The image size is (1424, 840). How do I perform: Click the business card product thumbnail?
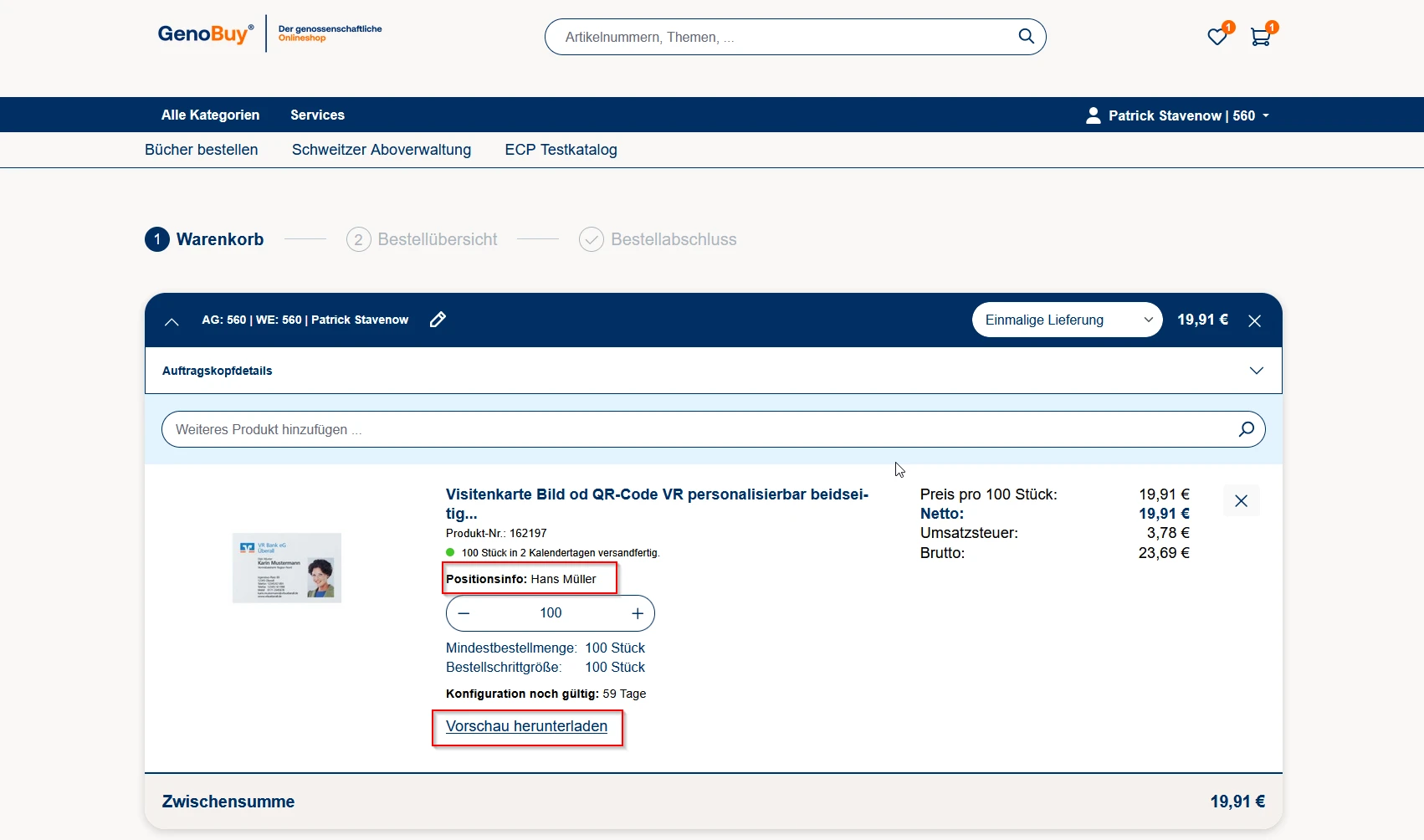click(287, 567)
